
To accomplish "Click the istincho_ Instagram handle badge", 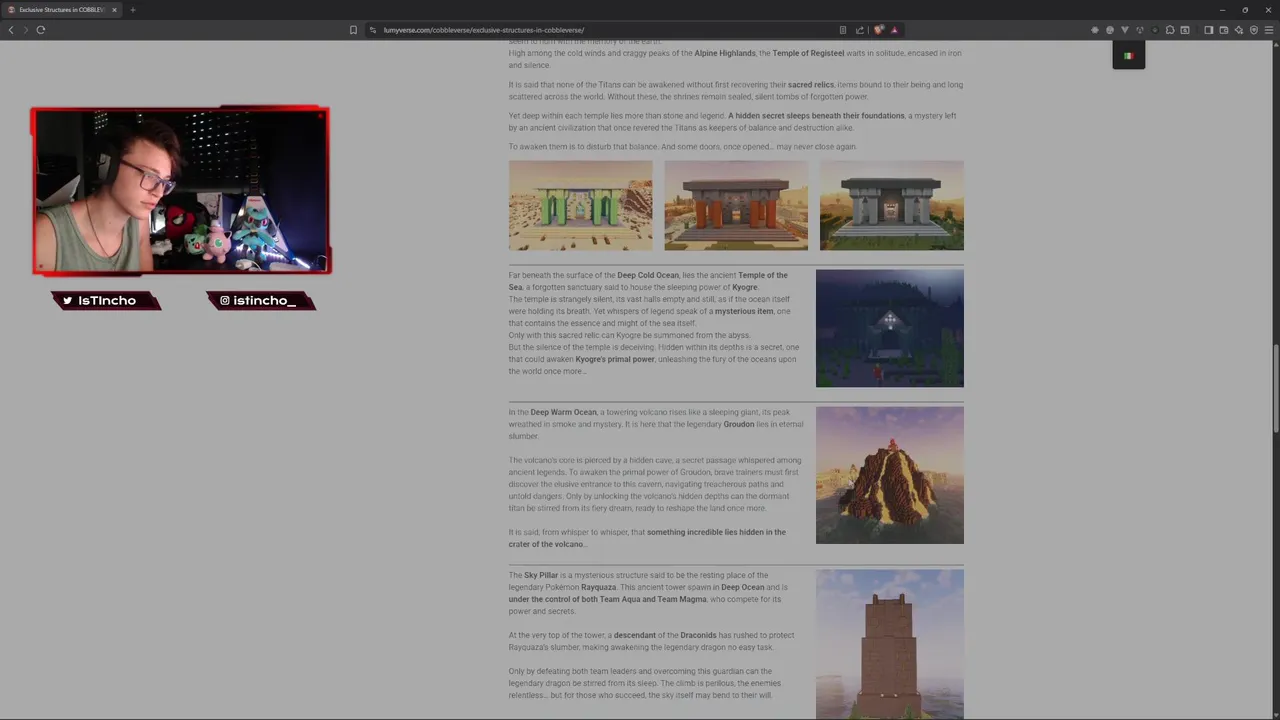I will pyautogui.click(x=260, y=300).
